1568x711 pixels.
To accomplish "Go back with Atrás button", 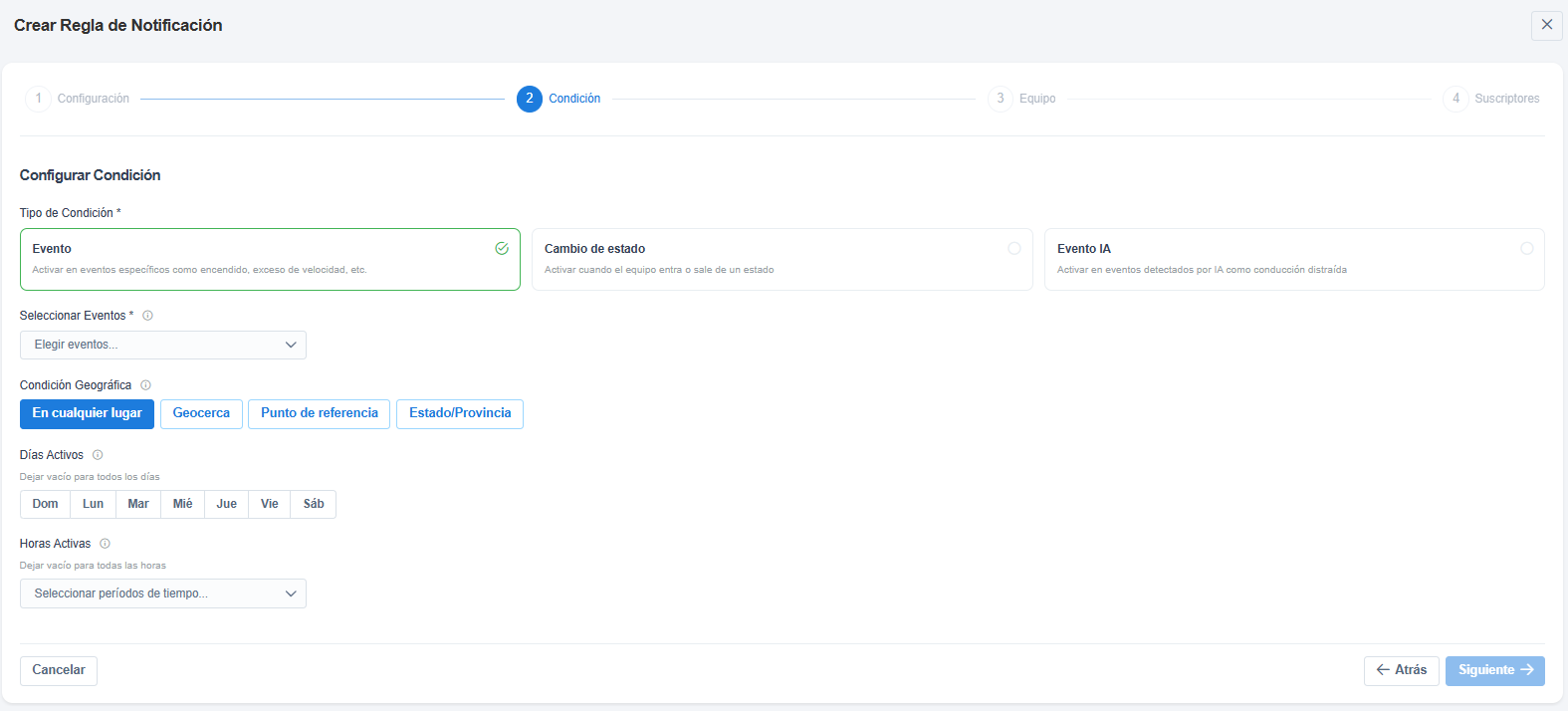I will pyautogui.click(x=1402, y=671).
